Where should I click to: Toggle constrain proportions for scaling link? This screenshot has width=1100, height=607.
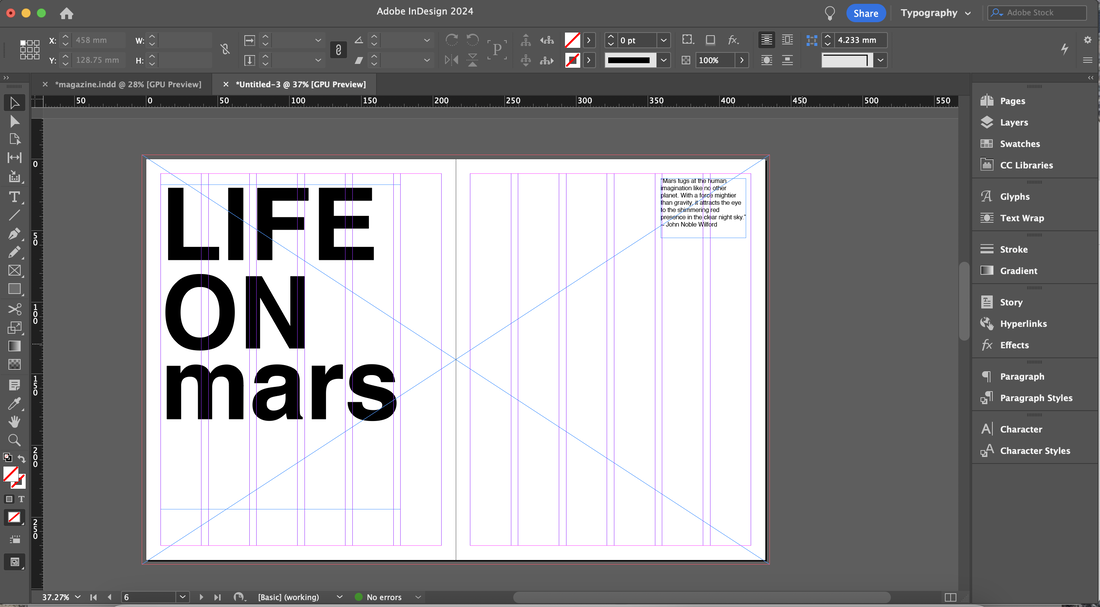pyautogui.click(x=338, y=50)
